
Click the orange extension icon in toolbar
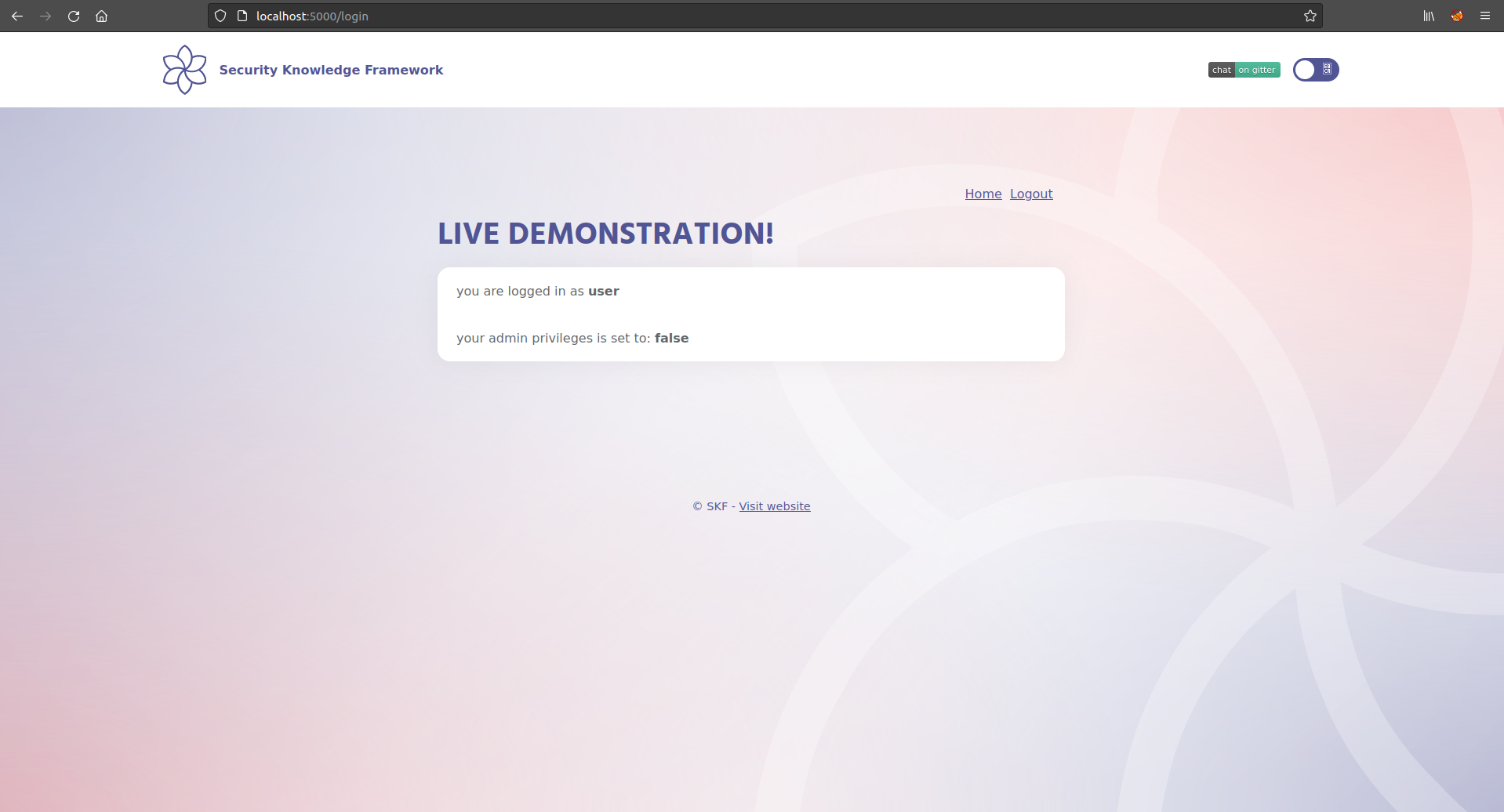tap(1457, 16)
